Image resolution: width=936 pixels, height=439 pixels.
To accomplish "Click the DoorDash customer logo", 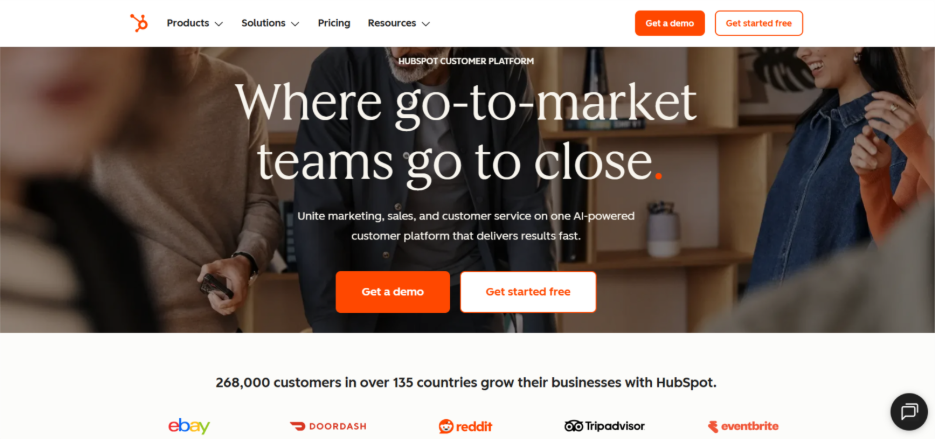I will (x=328, y=426).
